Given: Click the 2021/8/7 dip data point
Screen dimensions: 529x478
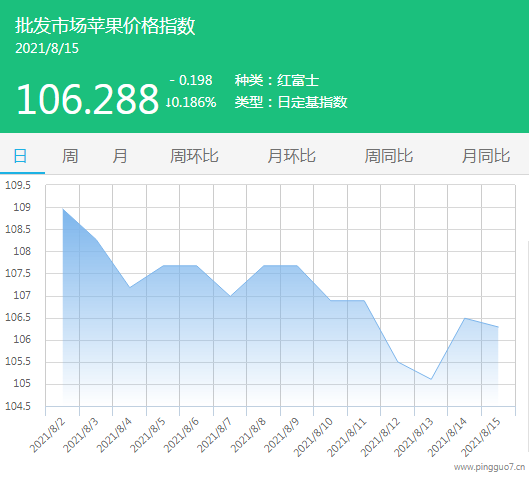Looking at the screenshot, I should [230, 296].
